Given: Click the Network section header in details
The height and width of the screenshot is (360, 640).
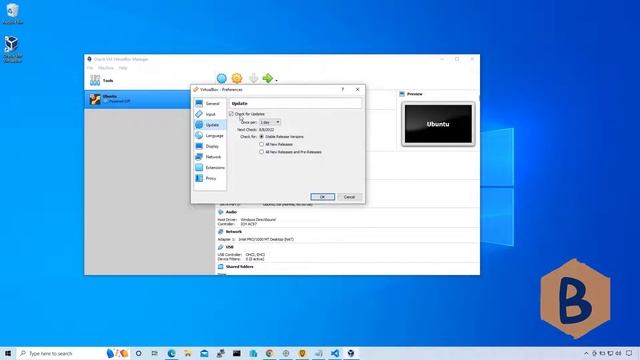Looking at the screenshot, I should (233, 232).
